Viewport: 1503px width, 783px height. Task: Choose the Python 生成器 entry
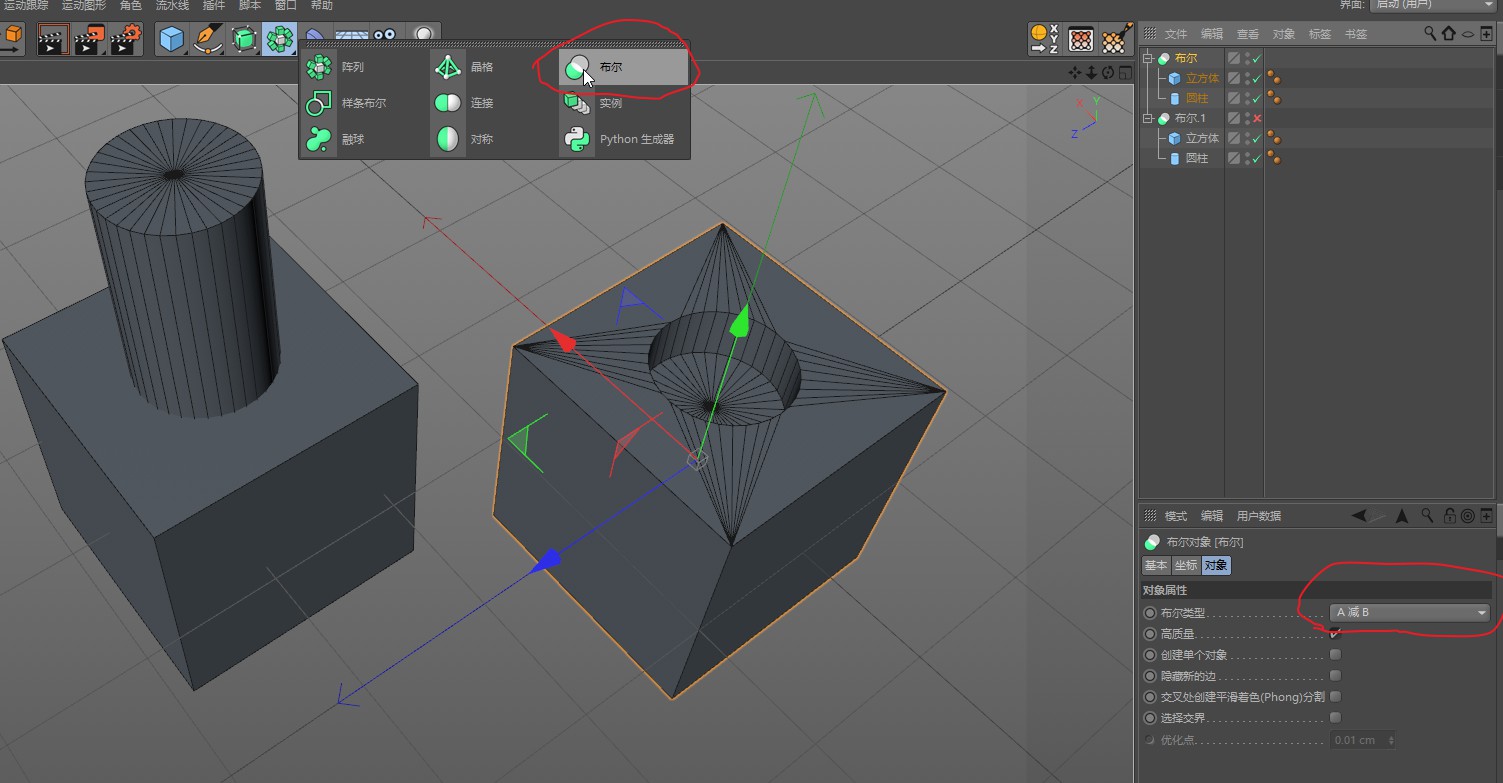(623, 139)
